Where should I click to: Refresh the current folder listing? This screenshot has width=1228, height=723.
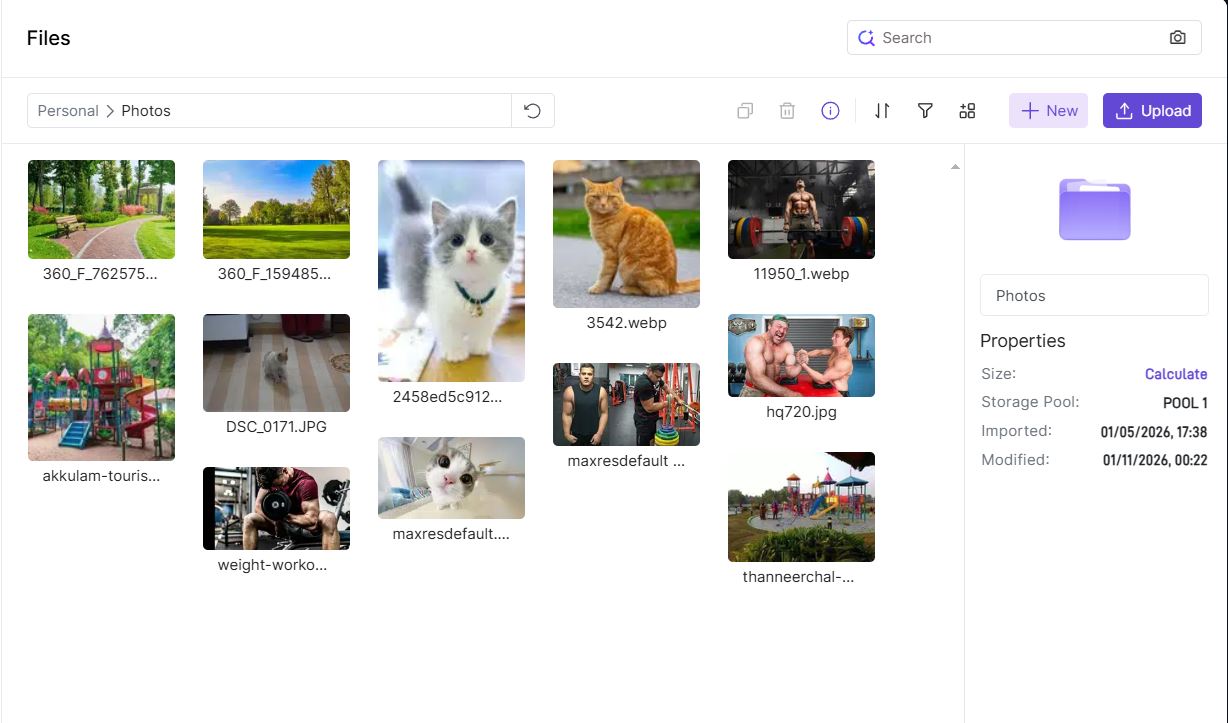pyautogui.click(x=532, y=111)
